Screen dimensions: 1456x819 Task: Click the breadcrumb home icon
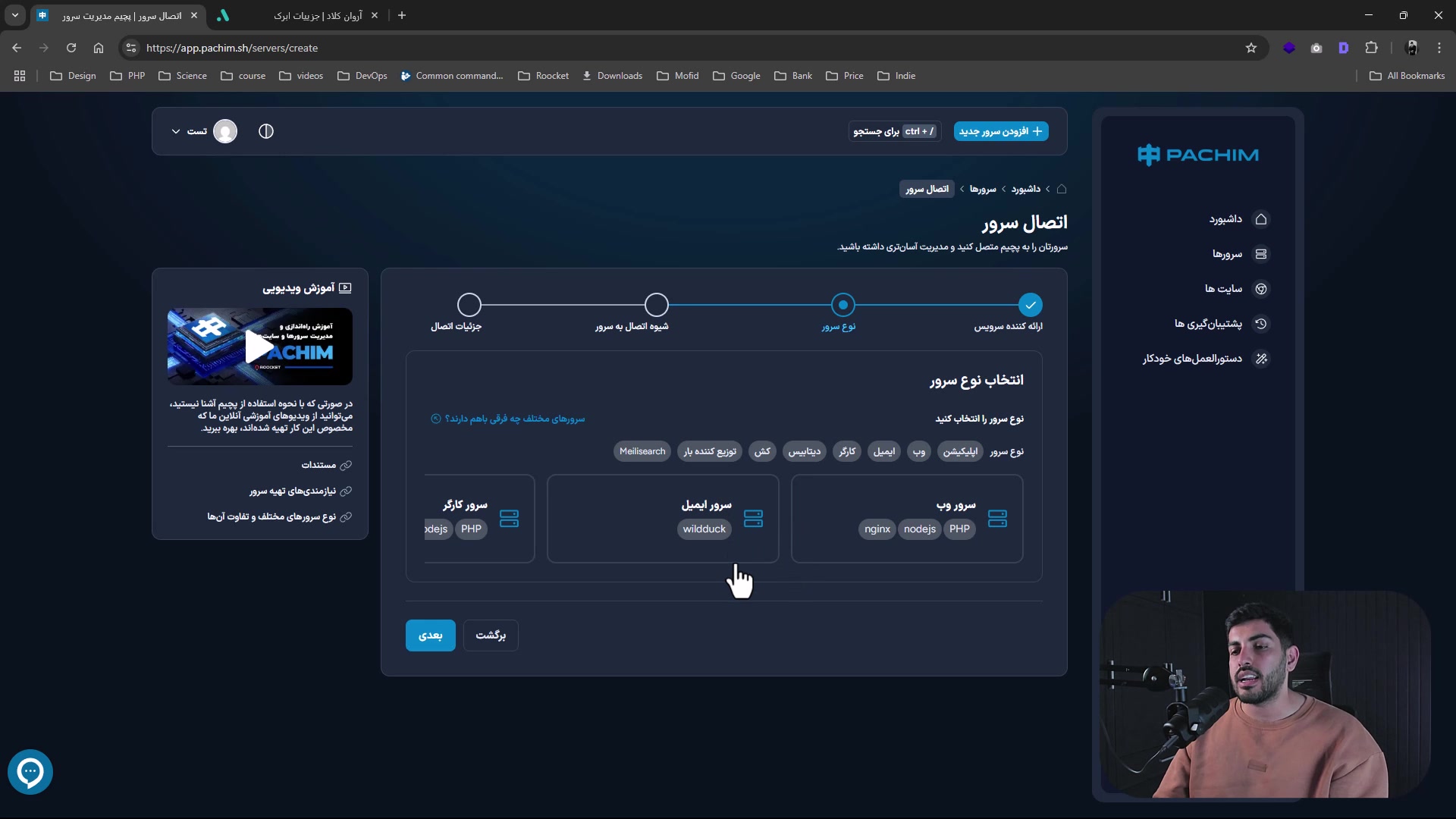(1062, 189)
